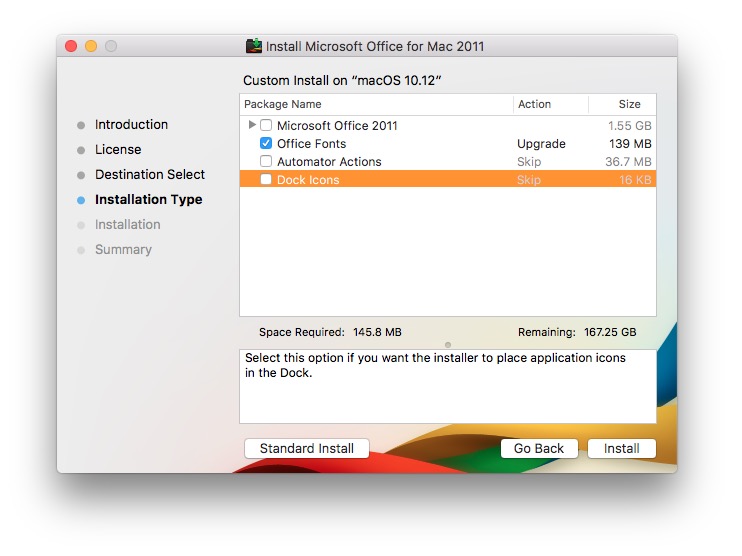Screen dimensions: 742x556
Task: Click the Action column header
Action: 550,104
